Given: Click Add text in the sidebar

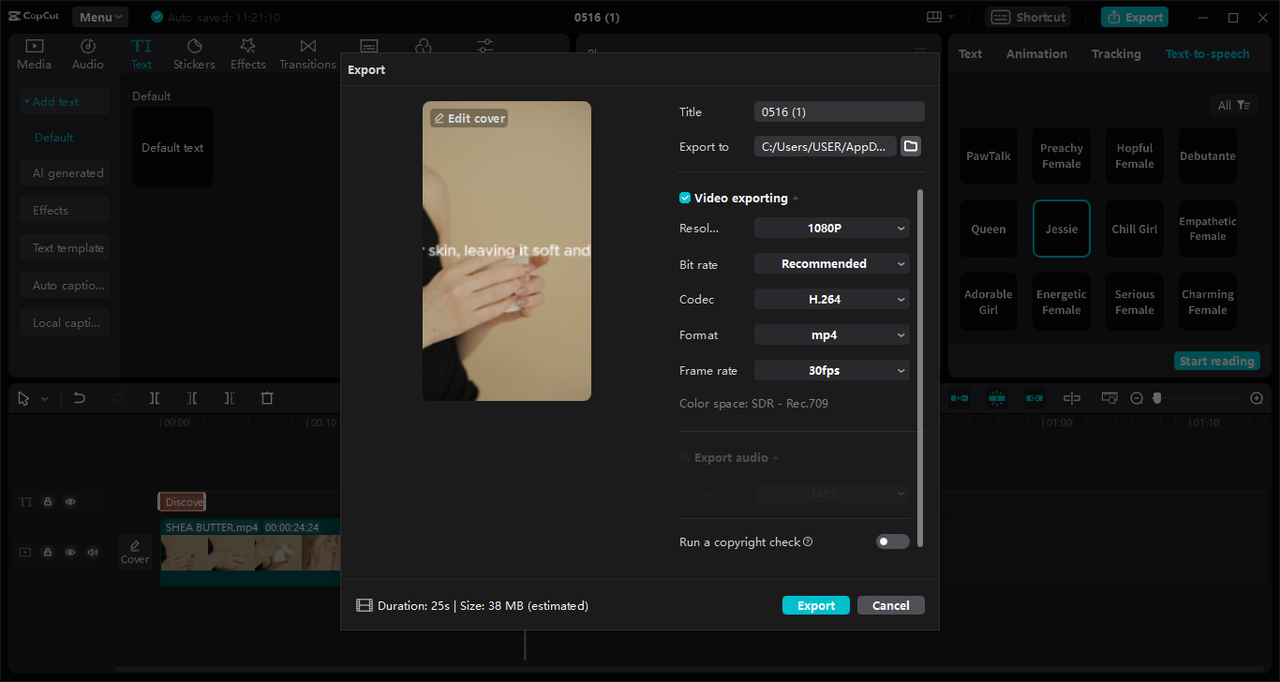Looking at the screenshot, I should (65, 101).
